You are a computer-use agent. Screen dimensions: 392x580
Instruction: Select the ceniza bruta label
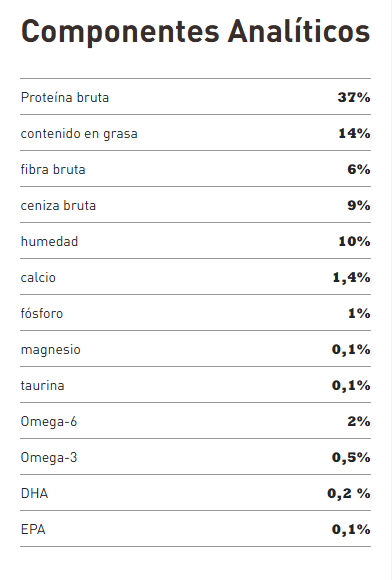click(58, 205)
